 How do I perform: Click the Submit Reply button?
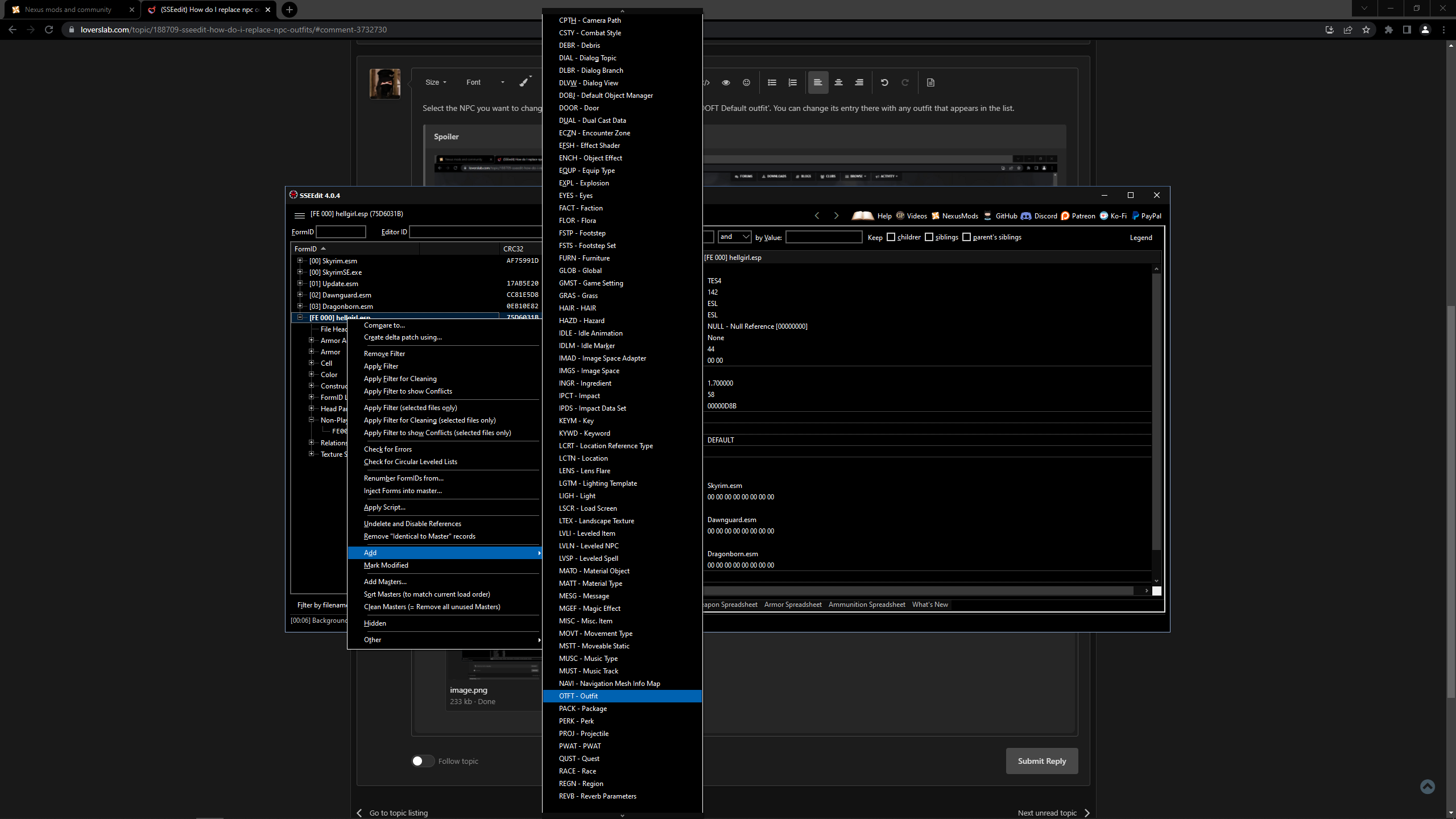click(x=1041, y=760)
